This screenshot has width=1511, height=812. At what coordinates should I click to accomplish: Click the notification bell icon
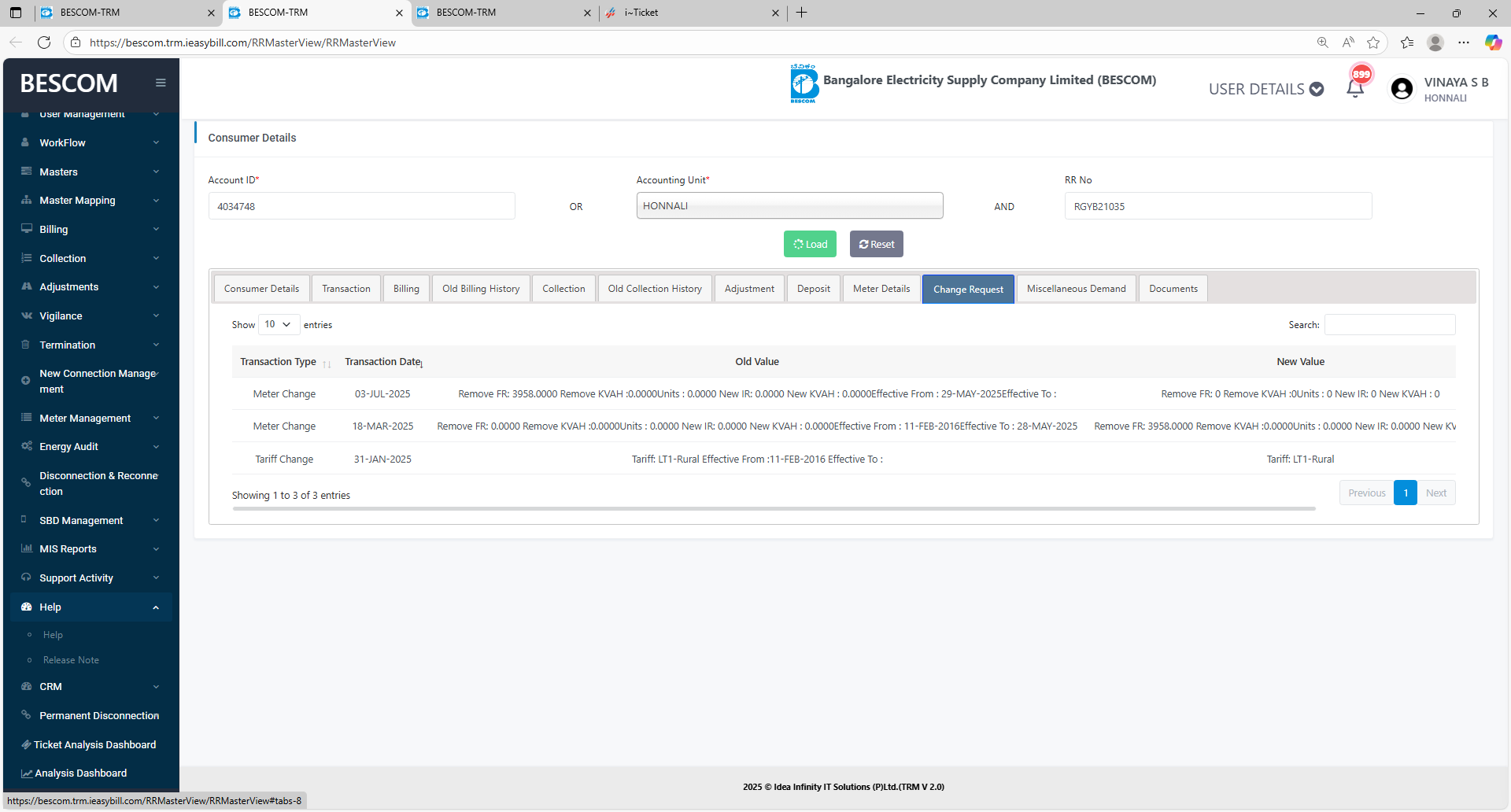point(1355,89)
